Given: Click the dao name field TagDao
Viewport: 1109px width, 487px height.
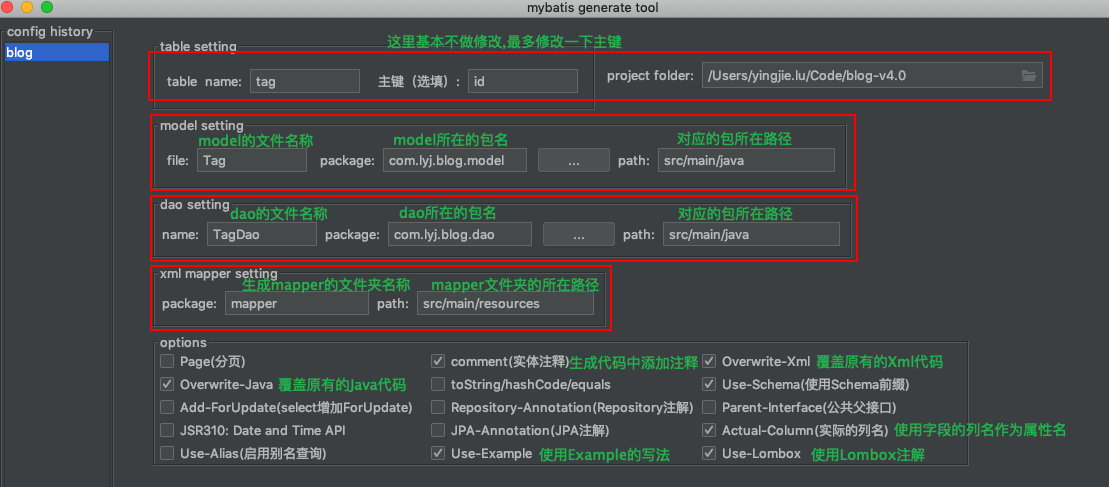Looking at the screenshot, I should coord(262,235).
